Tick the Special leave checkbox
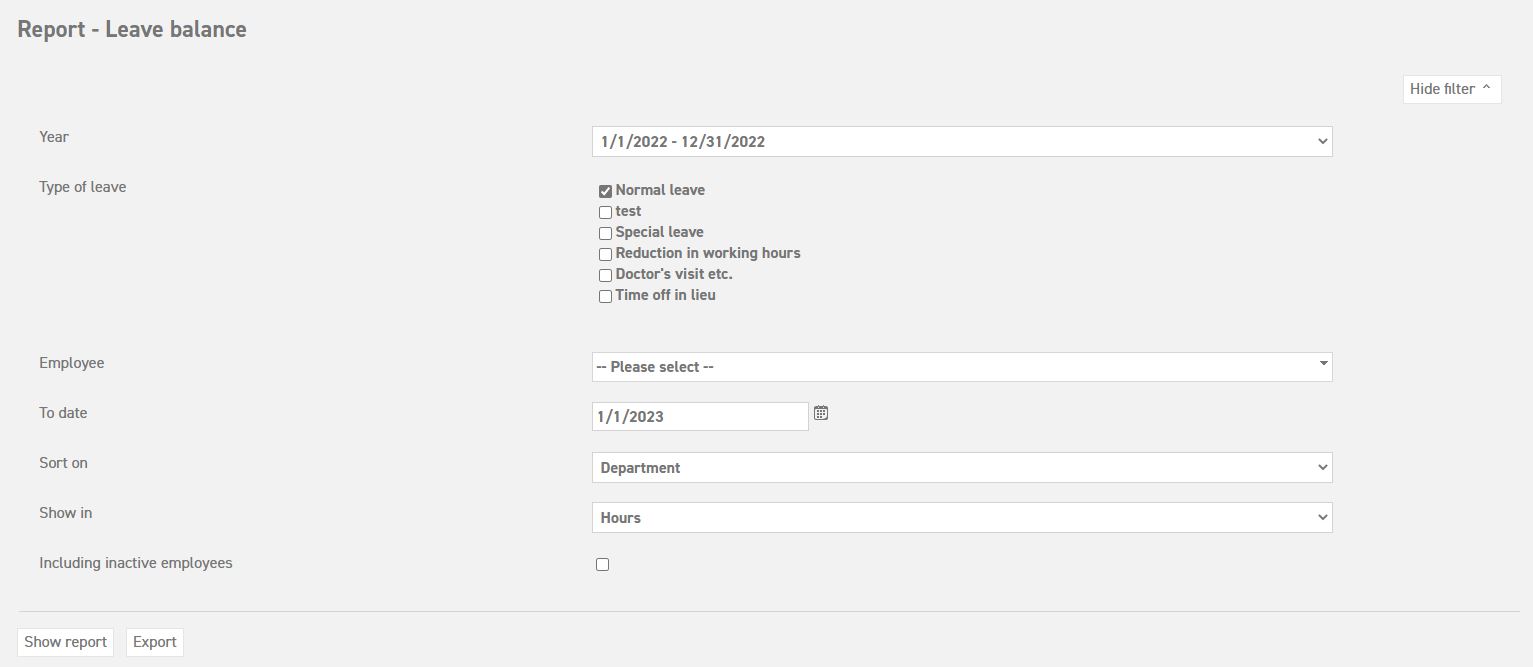This screenshot has height=667, width=1533. (x=605, y=233)
